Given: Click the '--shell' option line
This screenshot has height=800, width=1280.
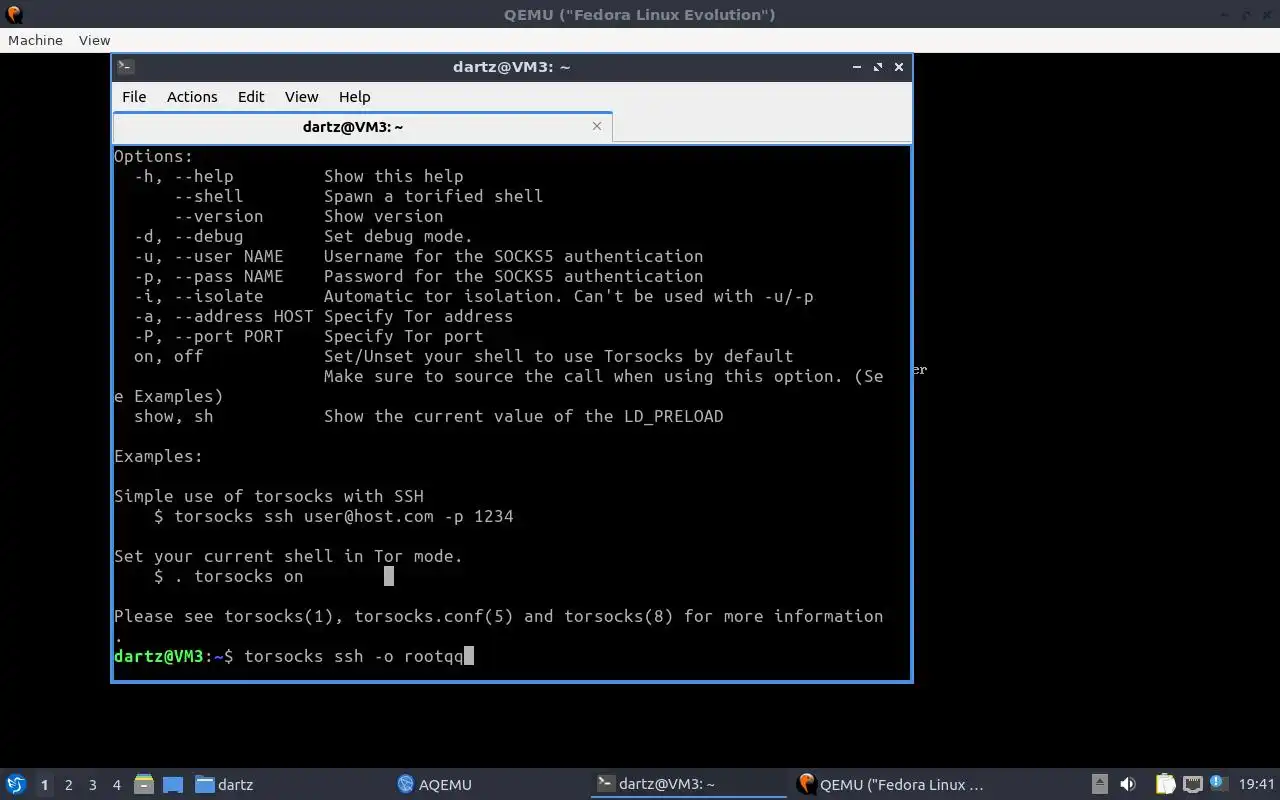Looking at the screenshot, I should click(359, 196).
